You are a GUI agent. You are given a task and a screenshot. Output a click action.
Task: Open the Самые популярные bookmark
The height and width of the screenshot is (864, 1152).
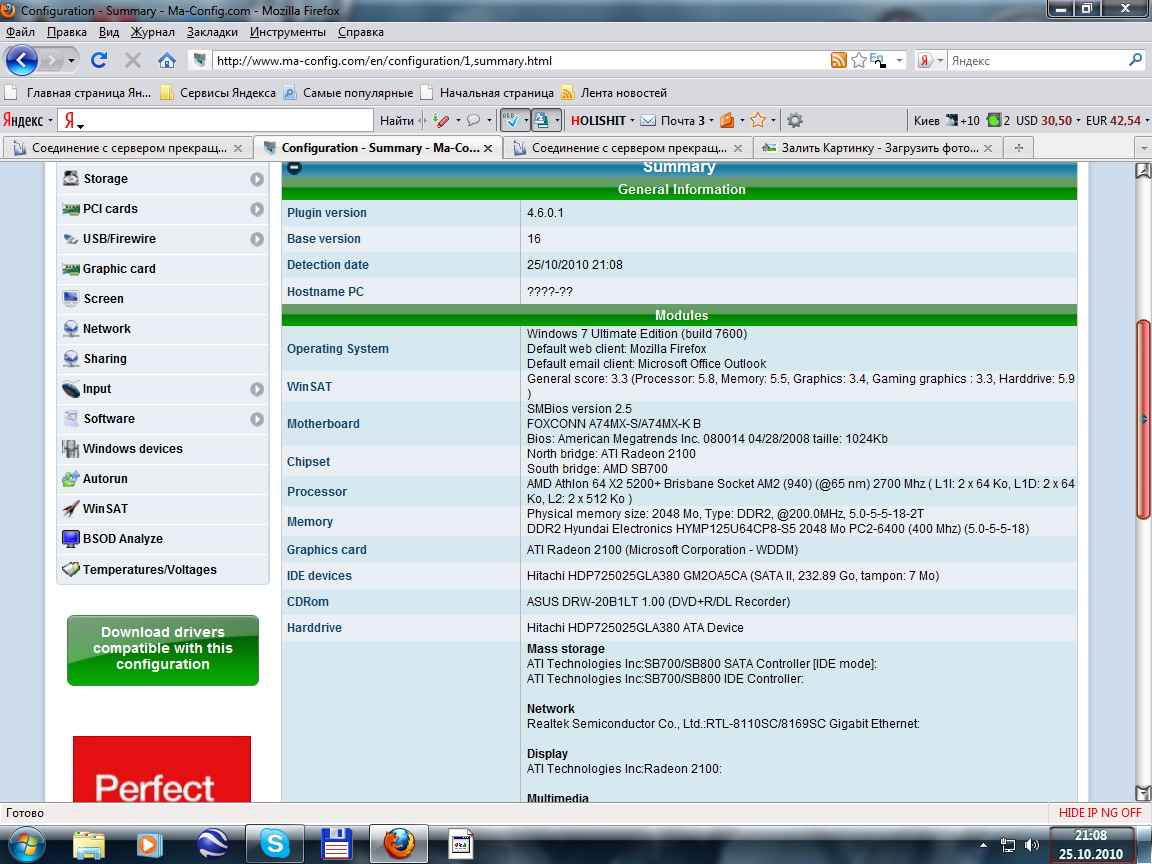[x=348, y=93]
